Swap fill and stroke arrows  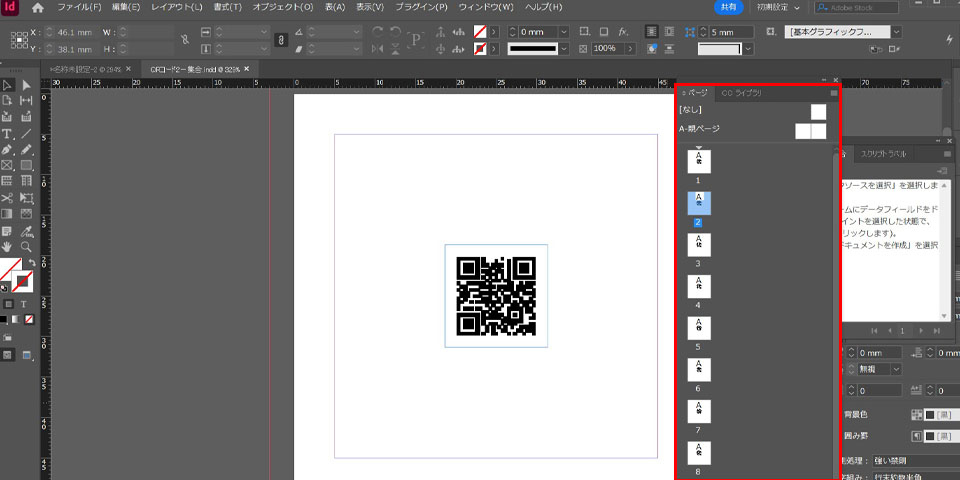(x=32, y=262)
